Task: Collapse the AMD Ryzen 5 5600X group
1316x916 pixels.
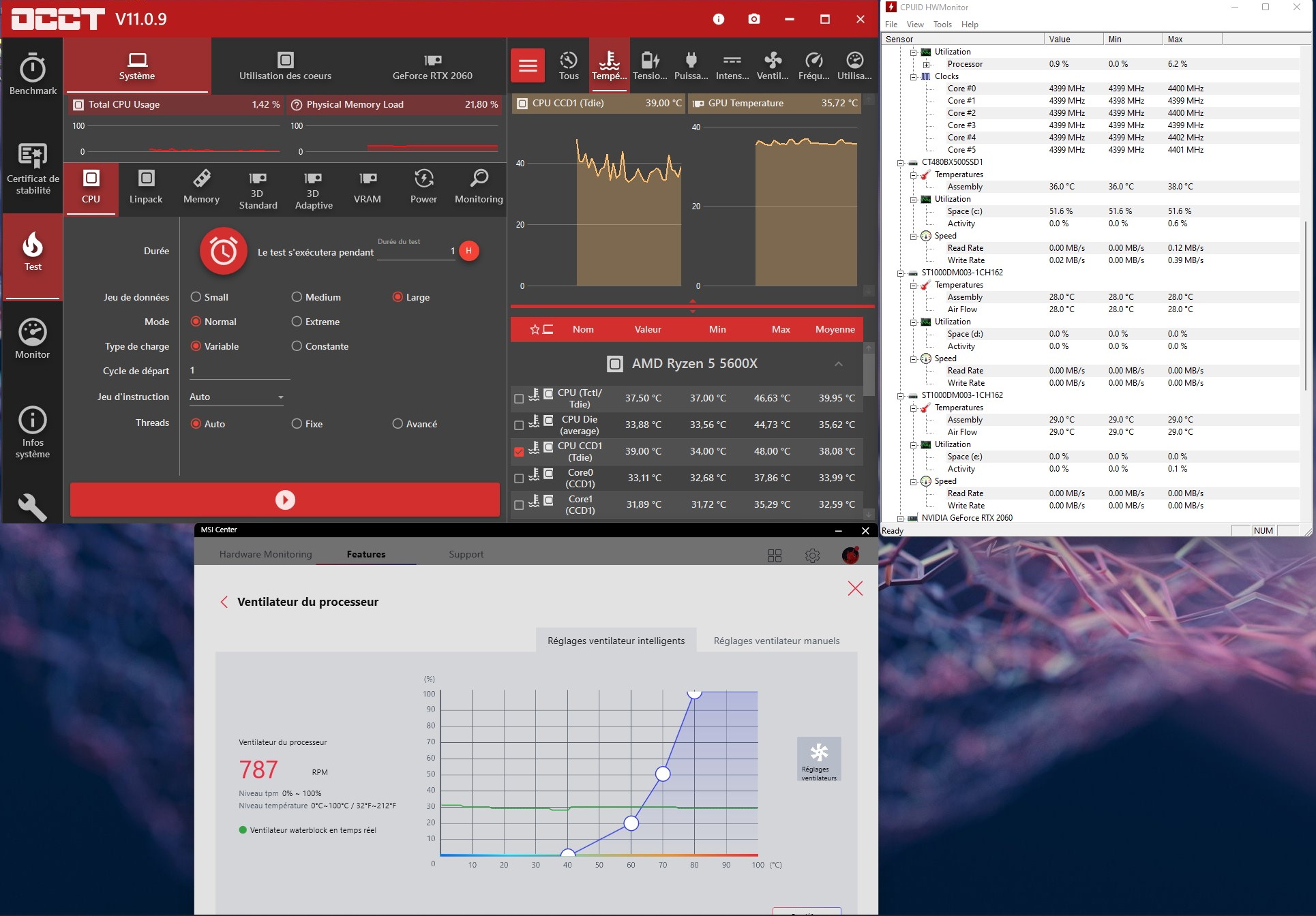Action: pyautogui.click(x=838, y=364)
